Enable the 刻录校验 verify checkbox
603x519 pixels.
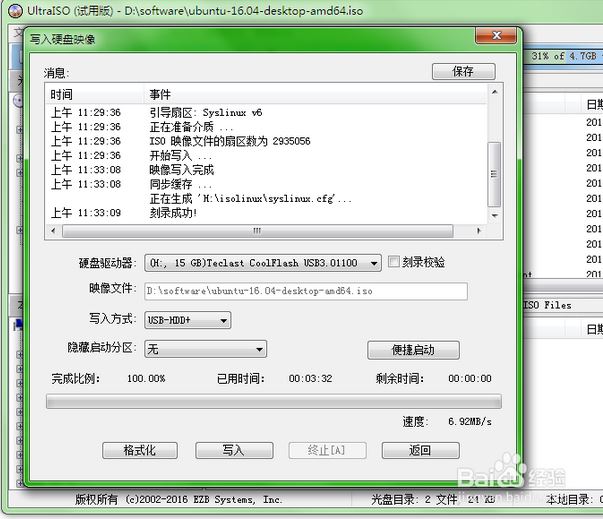tap(393, 262)
